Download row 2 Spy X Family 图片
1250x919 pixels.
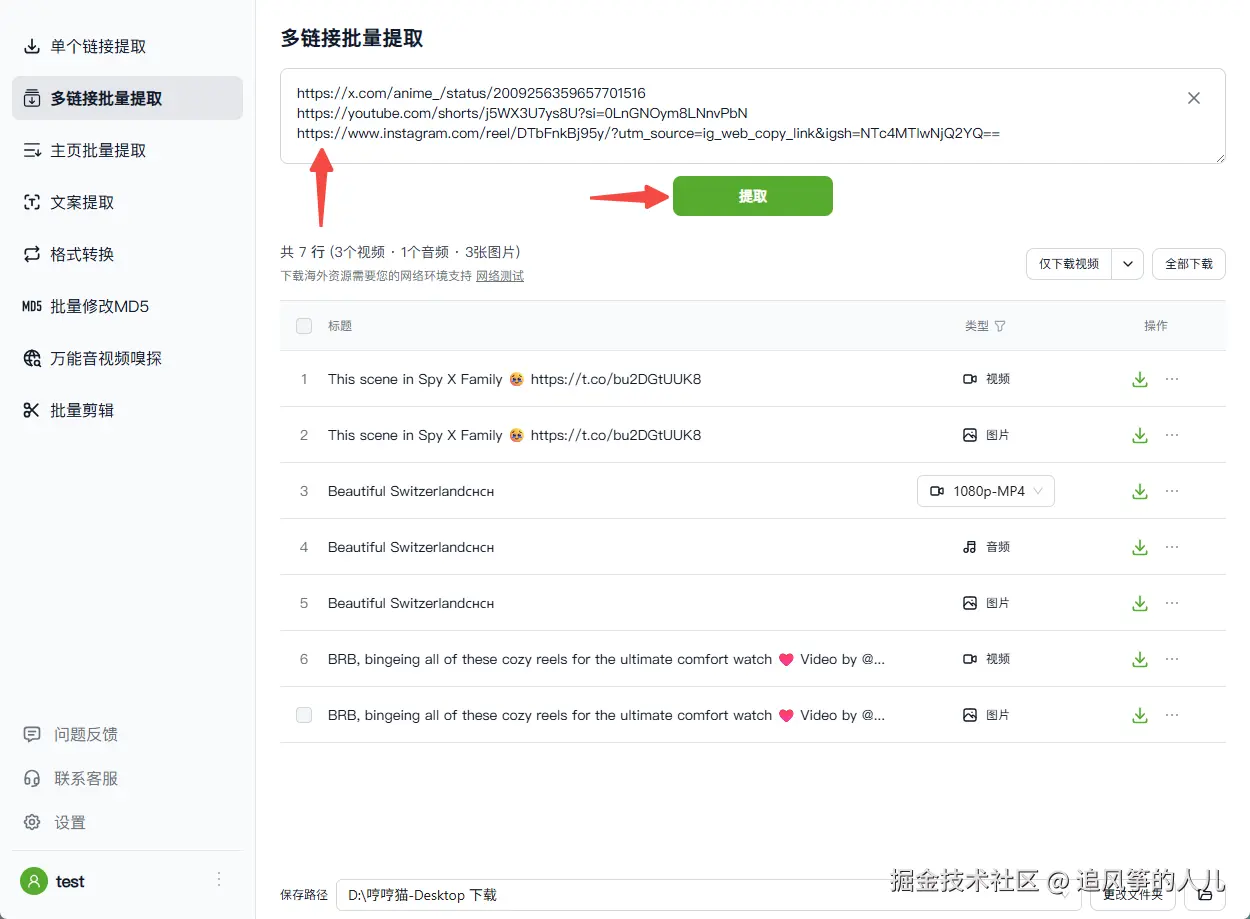click(x=1139, y=435)
